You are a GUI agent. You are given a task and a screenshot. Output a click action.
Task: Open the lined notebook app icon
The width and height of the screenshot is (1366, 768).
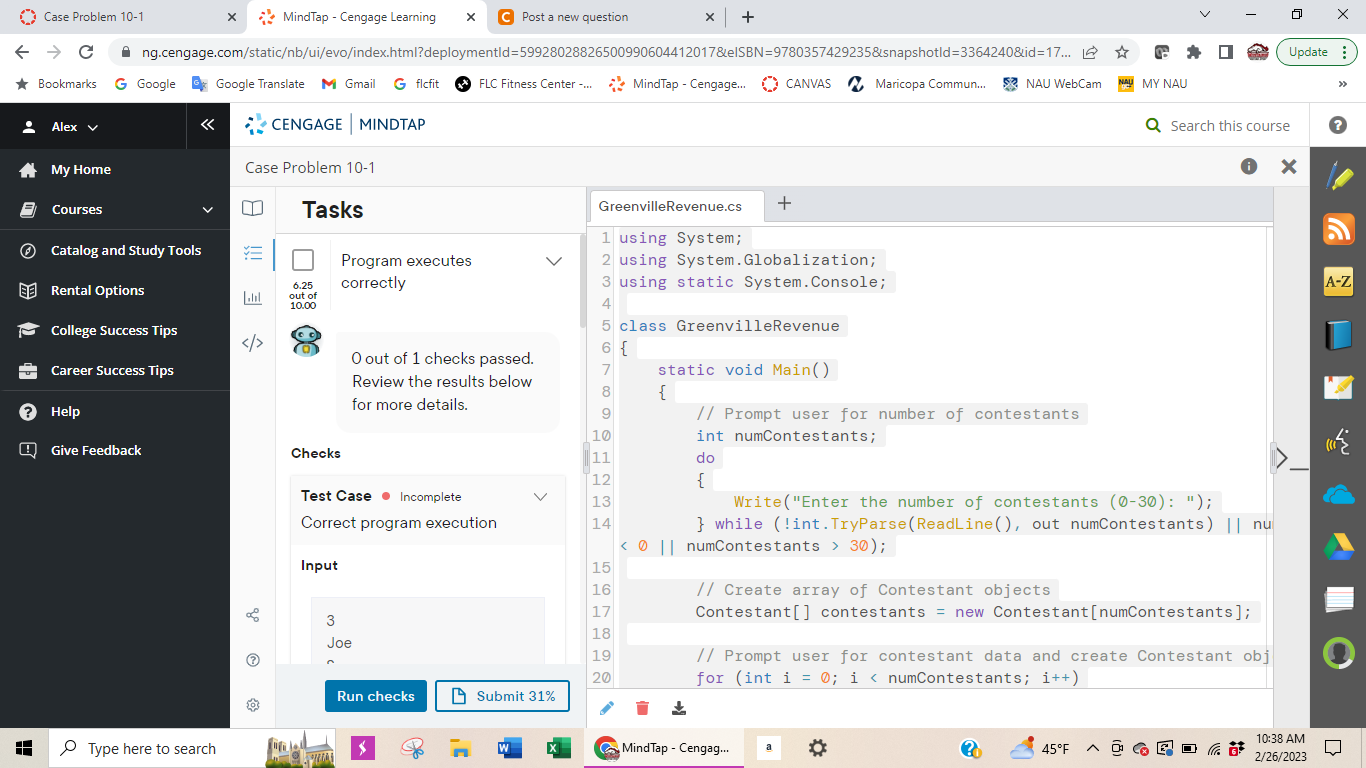pyautogui.click(x=1338, y=600)
